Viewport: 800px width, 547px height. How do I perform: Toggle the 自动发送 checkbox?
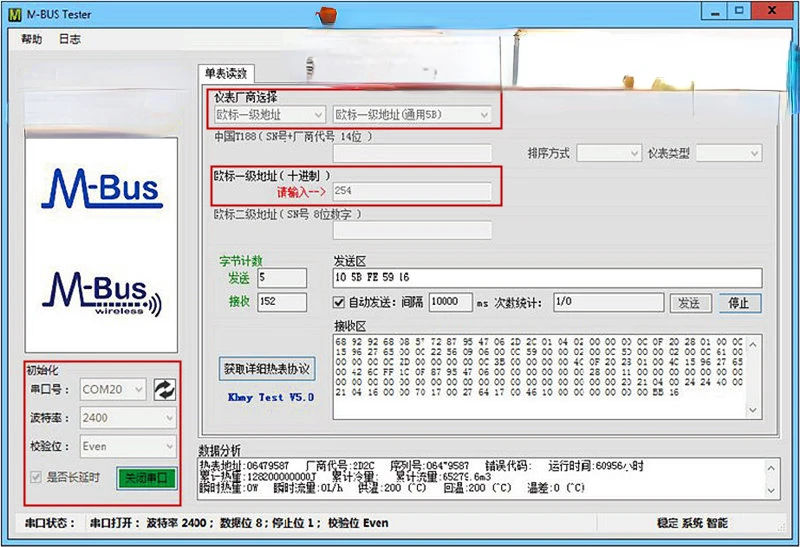point(339,303)
